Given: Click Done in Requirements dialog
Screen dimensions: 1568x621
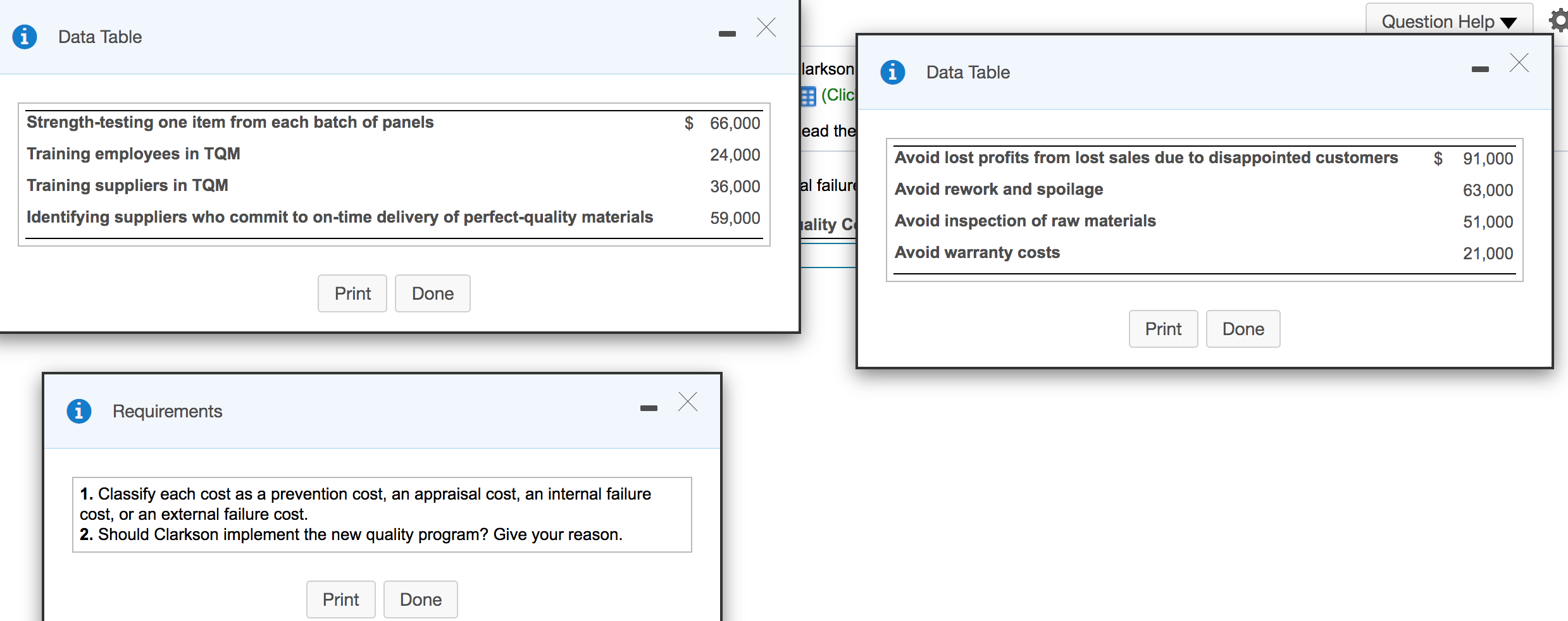Looking at the screenshot, I should tap(421, 599).
